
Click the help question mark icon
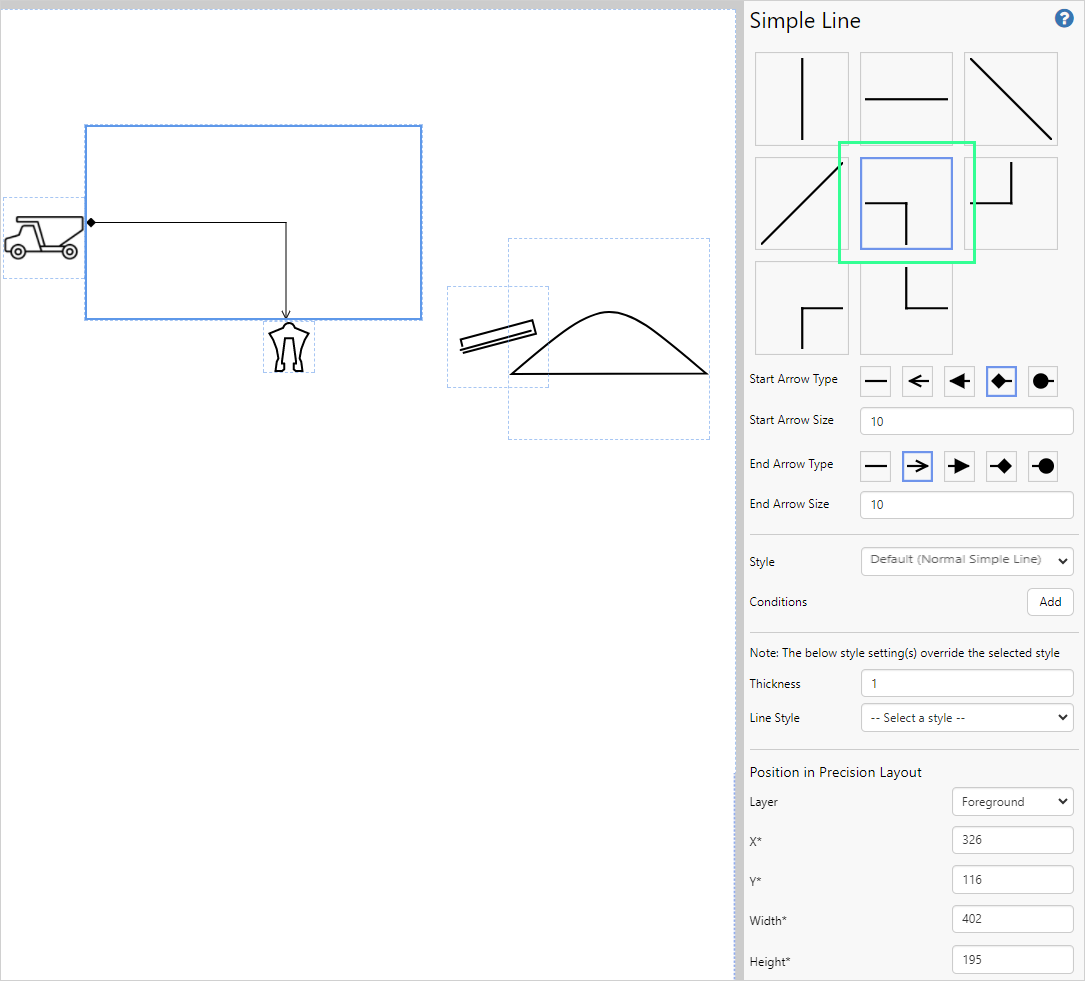click(x=1063, y=19)
